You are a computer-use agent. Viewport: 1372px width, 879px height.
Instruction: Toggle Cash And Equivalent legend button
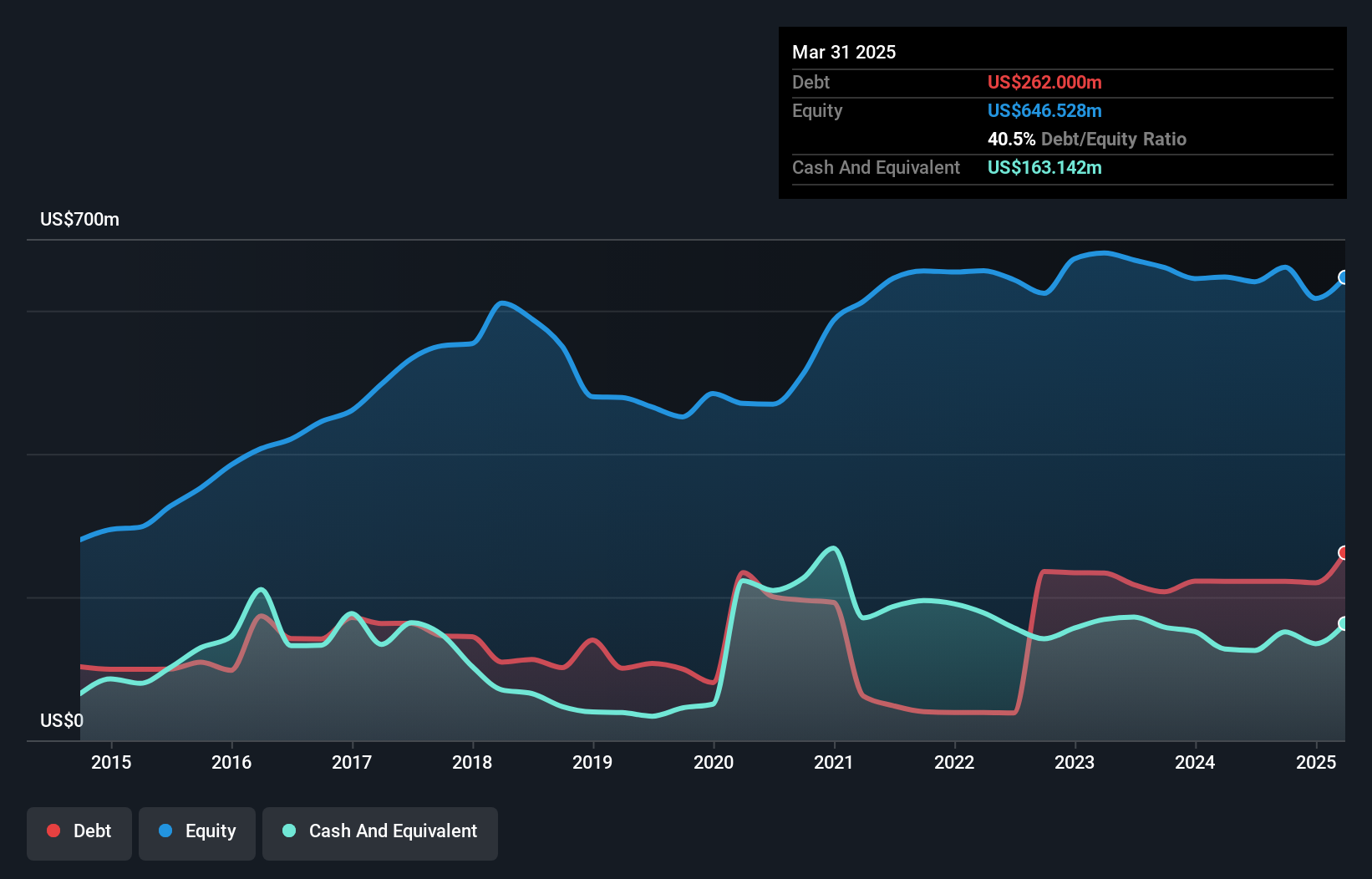380,833
